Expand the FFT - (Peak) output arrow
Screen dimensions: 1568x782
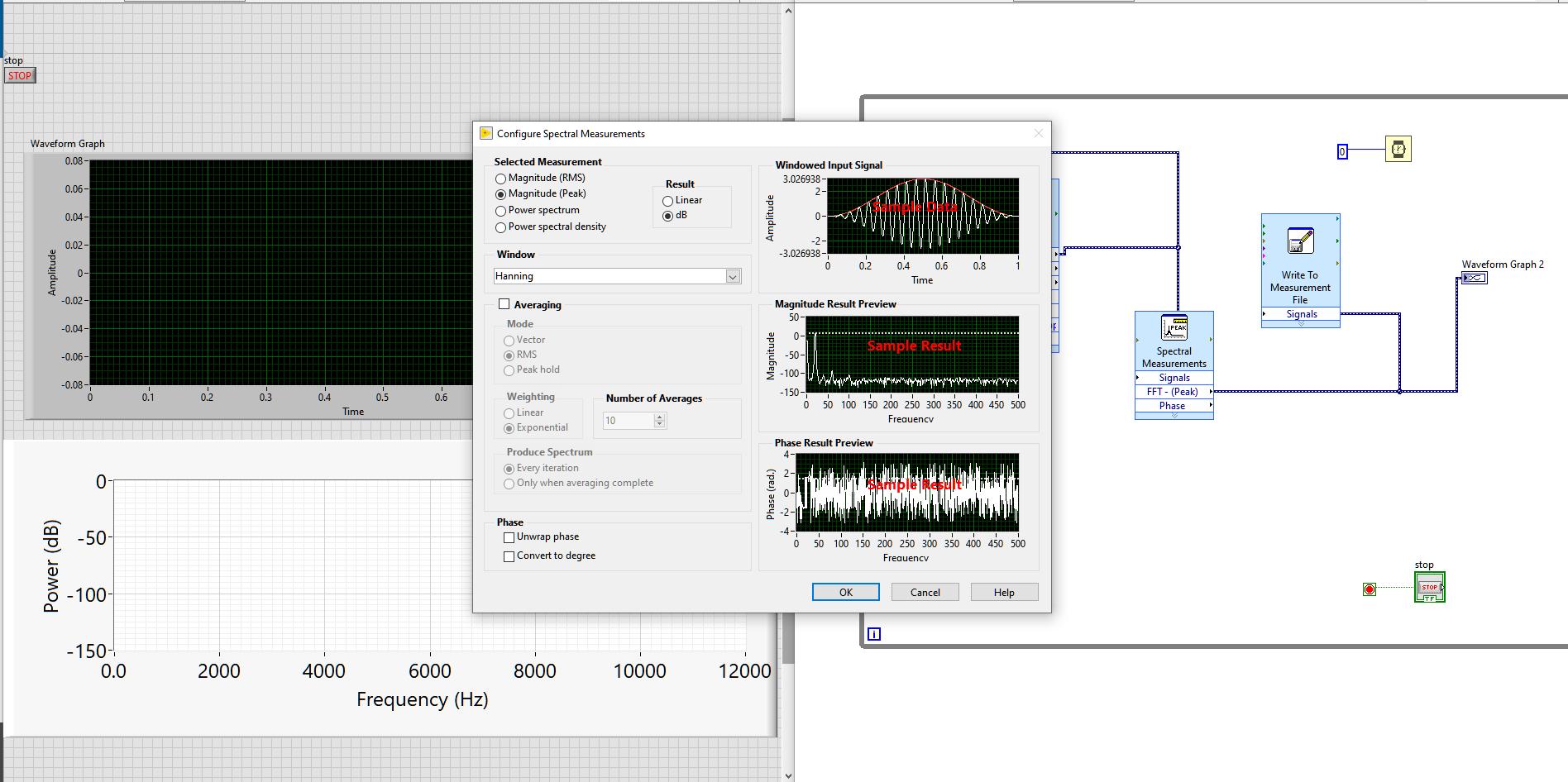(x=1209, y=391)
